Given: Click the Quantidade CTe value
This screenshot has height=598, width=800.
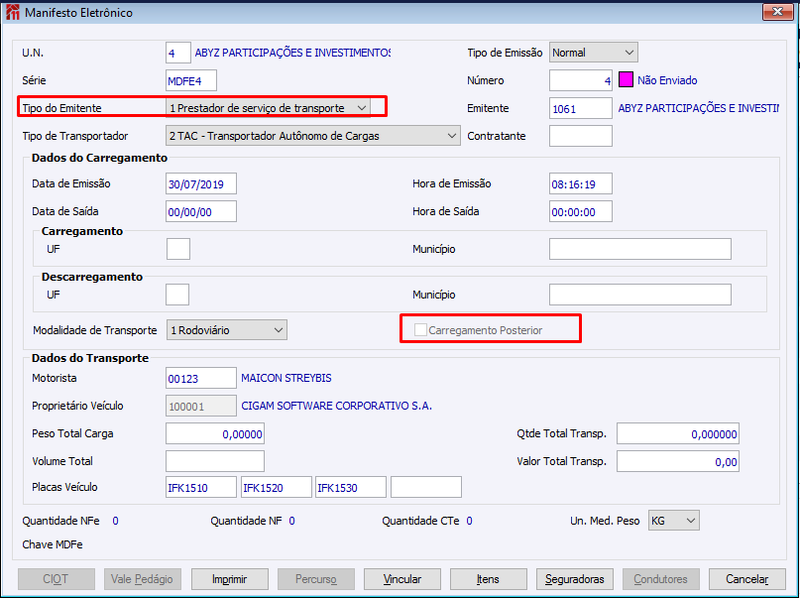Looking at the screenshot, I should click(x=469, y=521).
